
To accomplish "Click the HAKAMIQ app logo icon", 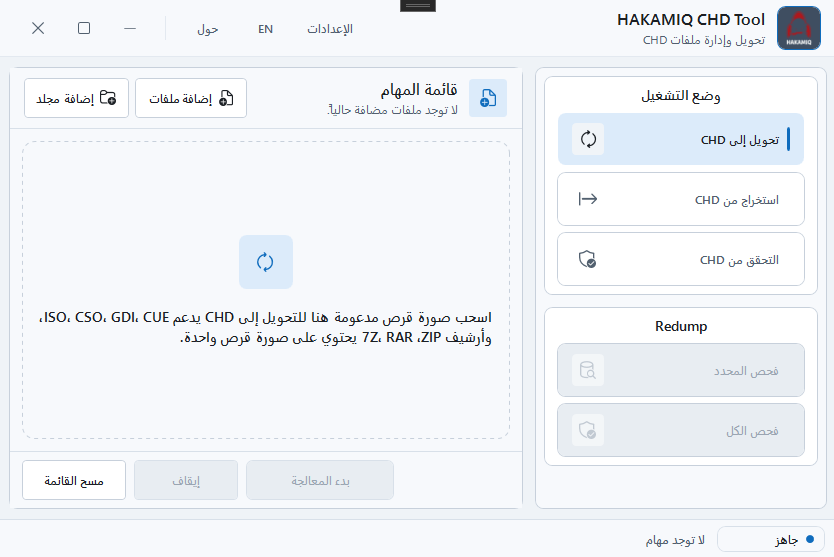I will pyautogui.click(x=798, y=28).
